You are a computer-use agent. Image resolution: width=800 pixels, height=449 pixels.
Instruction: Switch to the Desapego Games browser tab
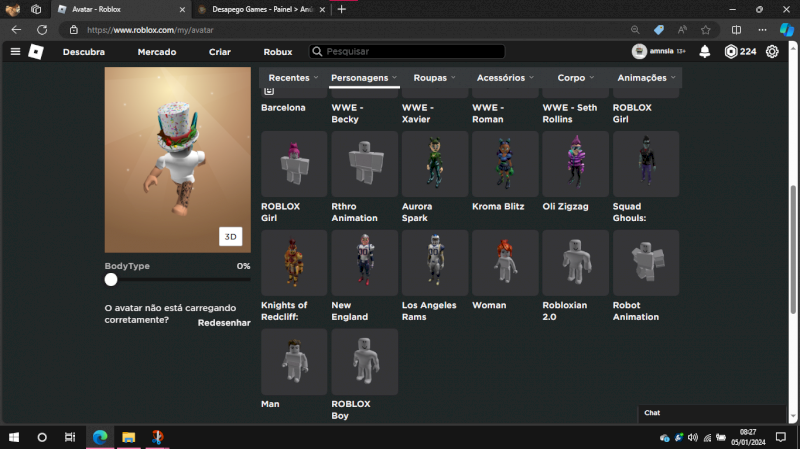255,9
